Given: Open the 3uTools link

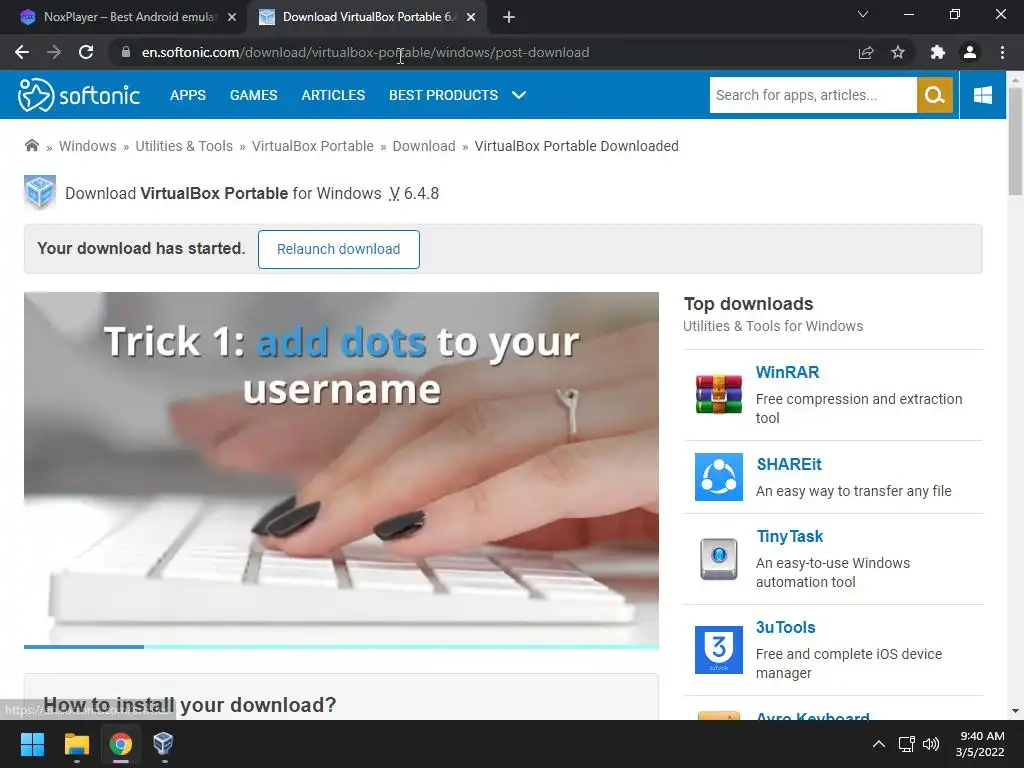Looking at the screenshot, I should [786, 627].
